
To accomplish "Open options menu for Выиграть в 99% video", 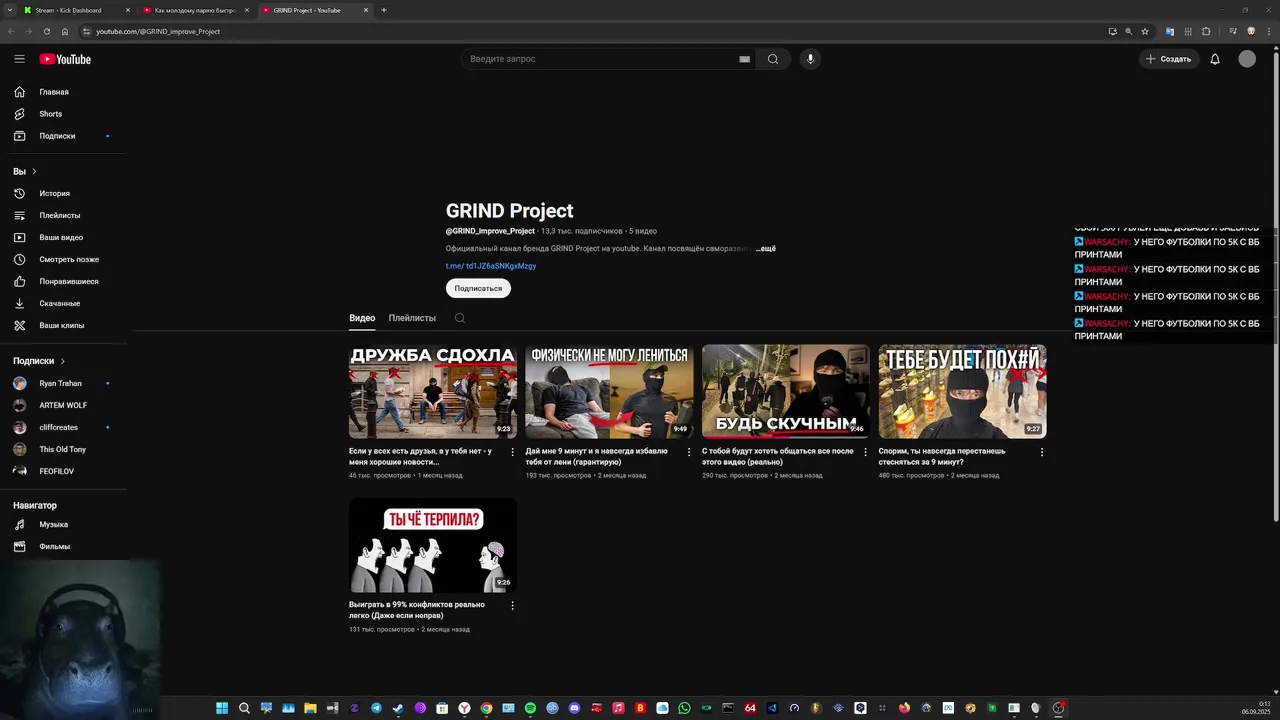I will point(513,605).
